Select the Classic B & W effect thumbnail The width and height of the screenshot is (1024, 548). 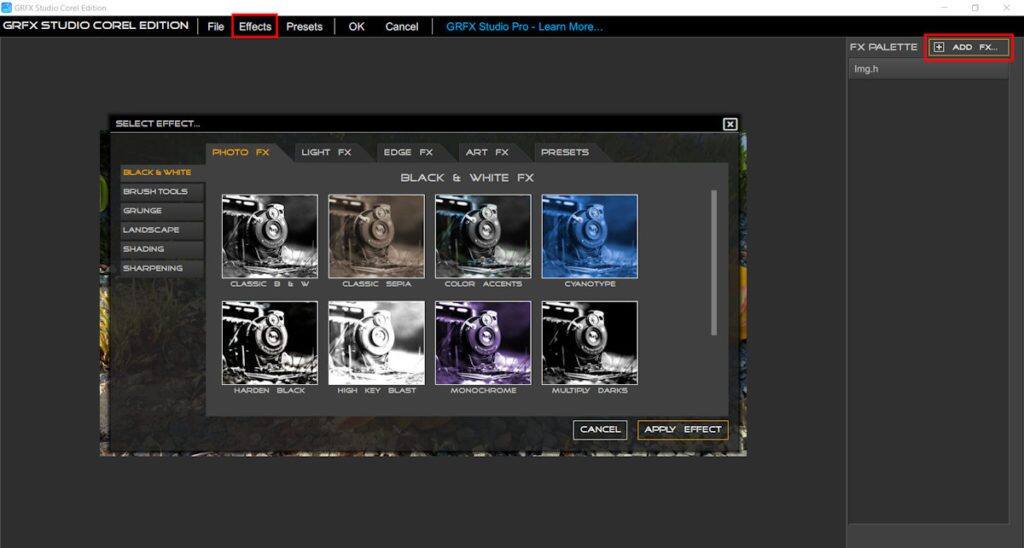tap(269, 235)
